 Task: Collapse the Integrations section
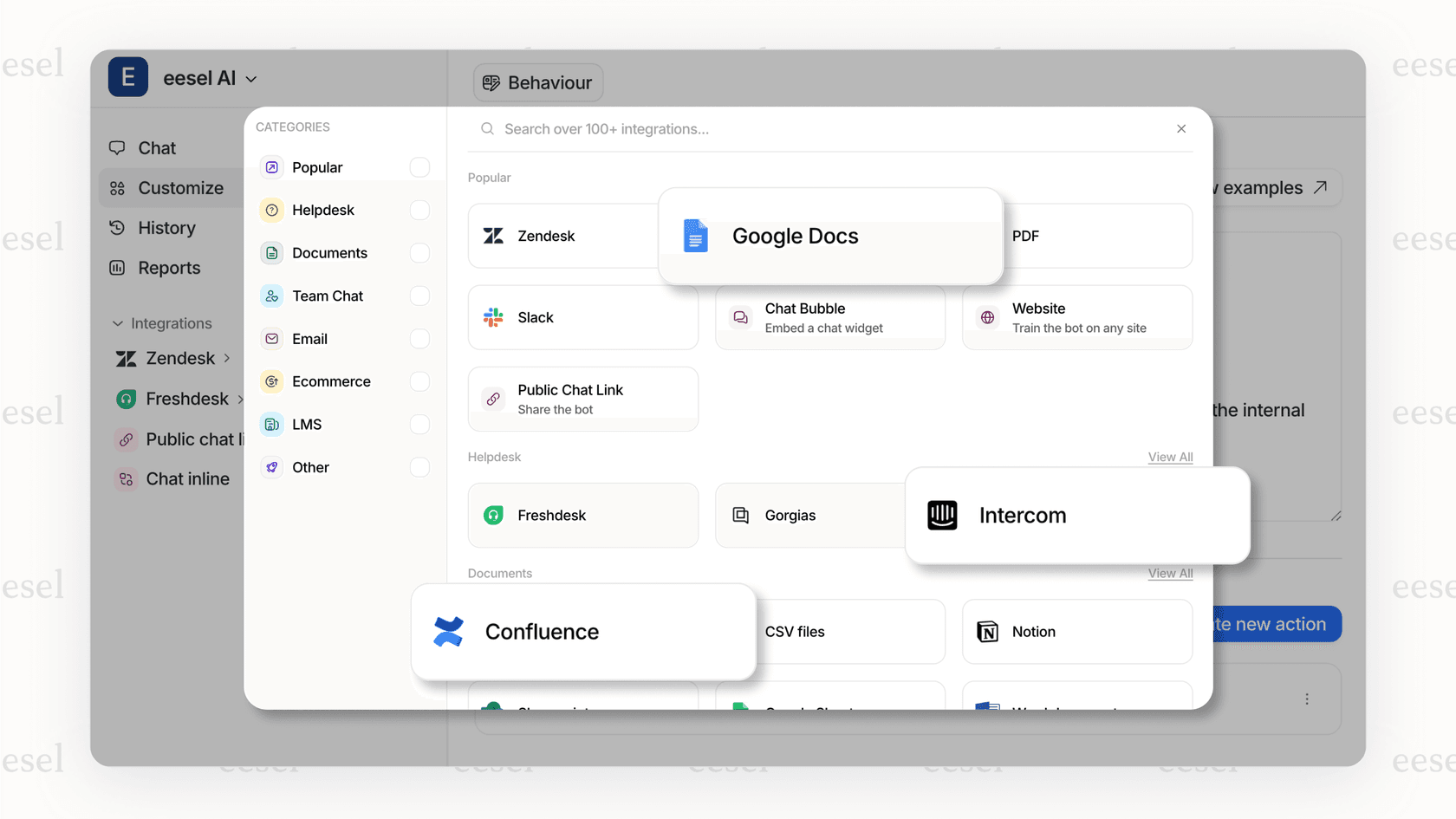118,323
